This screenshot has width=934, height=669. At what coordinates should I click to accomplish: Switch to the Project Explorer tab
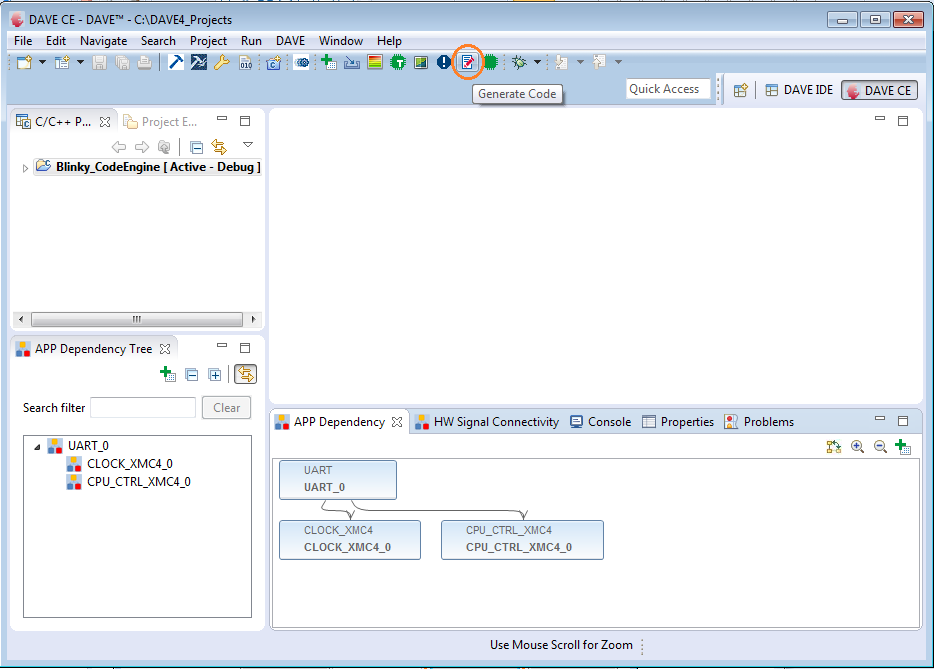click(x=161, y=122)
